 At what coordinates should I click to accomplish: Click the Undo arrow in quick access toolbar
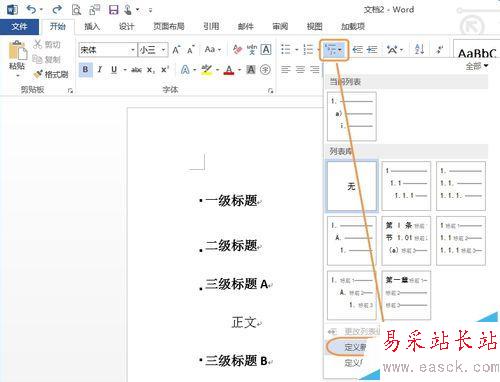pyautogui.click(x=31, y=10)
